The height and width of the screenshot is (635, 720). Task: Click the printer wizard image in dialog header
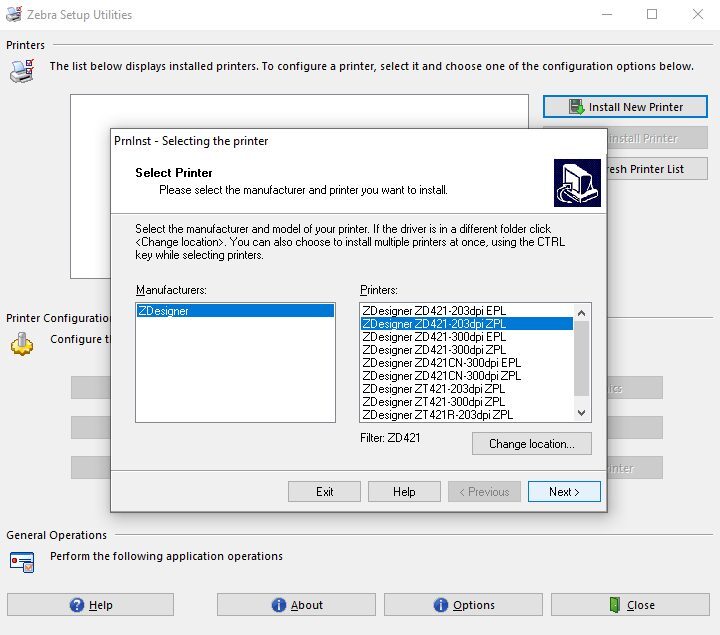click(577, 183)
